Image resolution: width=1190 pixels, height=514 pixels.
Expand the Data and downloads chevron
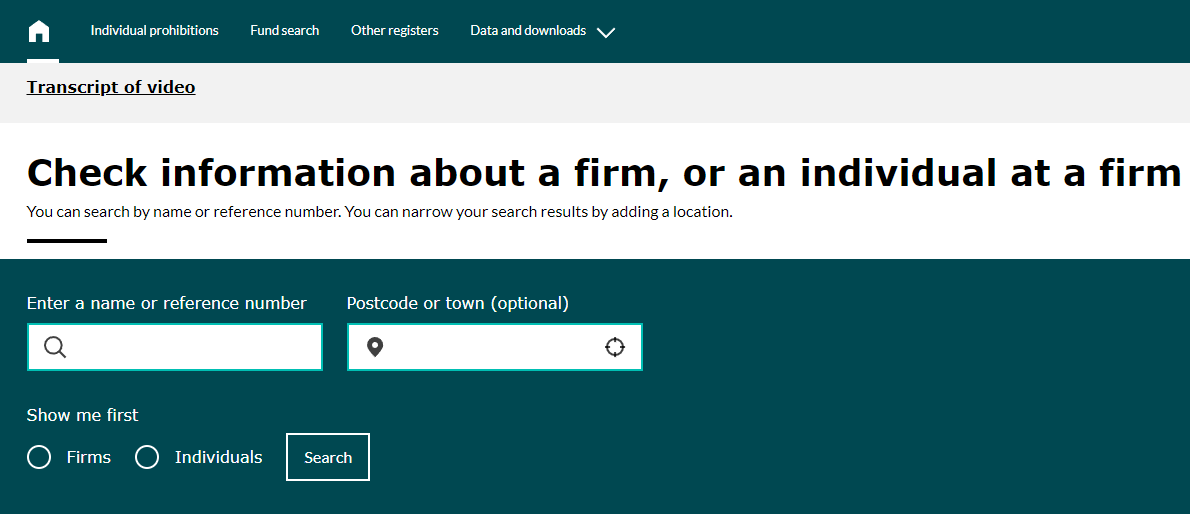[606, 33]
